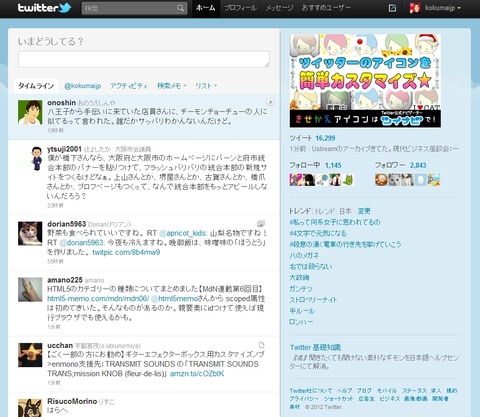The image size is (480, 417).
Task: Open dorian5963's cat avatar
Action: point(30,233)
